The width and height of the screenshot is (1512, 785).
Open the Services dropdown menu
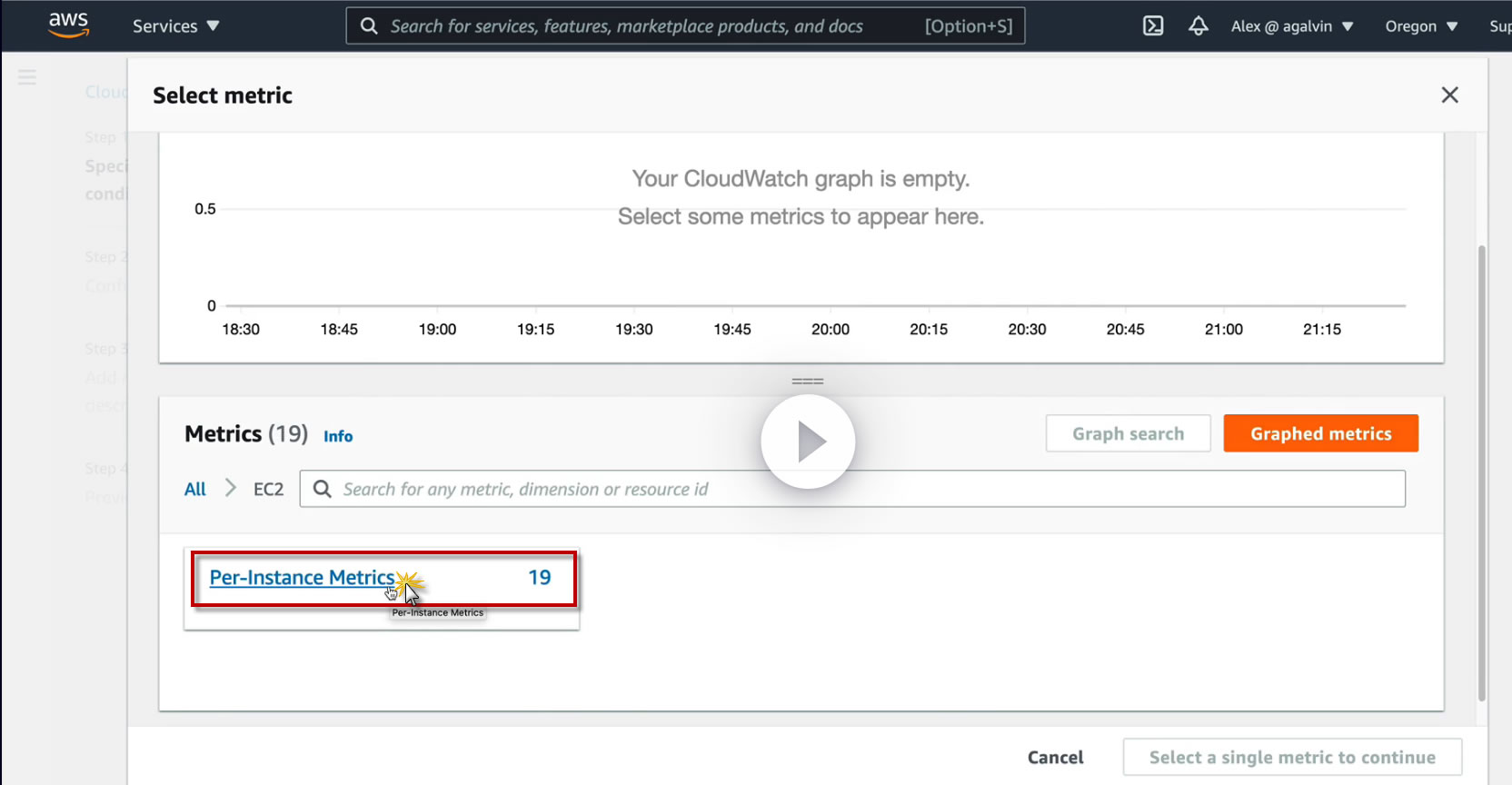tap(175, 26)
